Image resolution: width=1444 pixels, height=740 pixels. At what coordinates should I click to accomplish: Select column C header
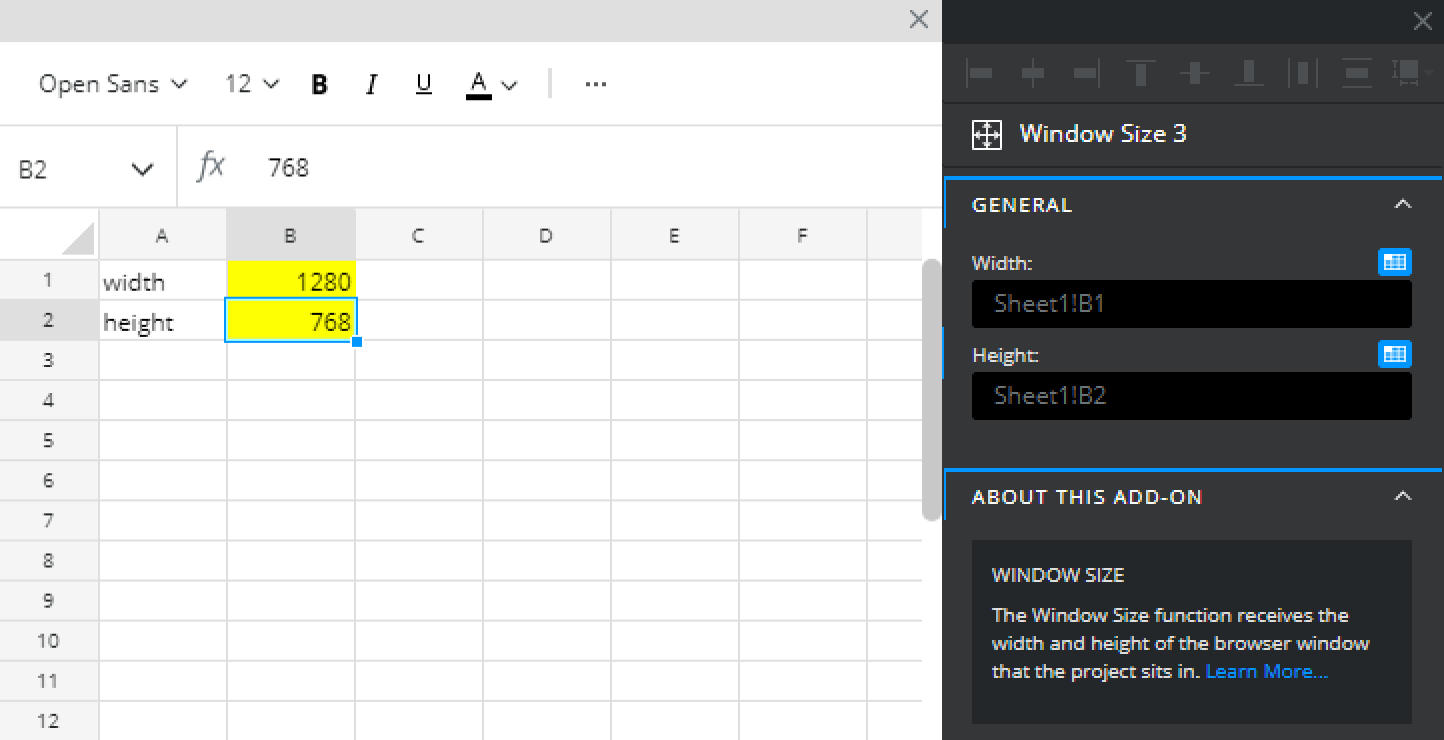click(x=418, y=236)
